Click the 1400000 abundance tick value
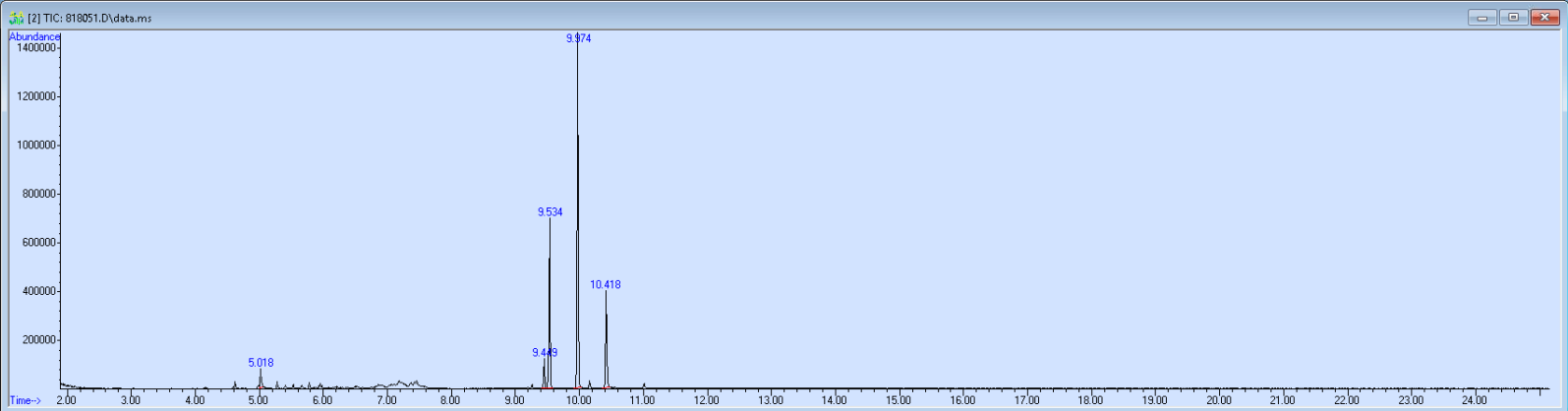This screenshot has height=411, width=1568. point(34,48)
